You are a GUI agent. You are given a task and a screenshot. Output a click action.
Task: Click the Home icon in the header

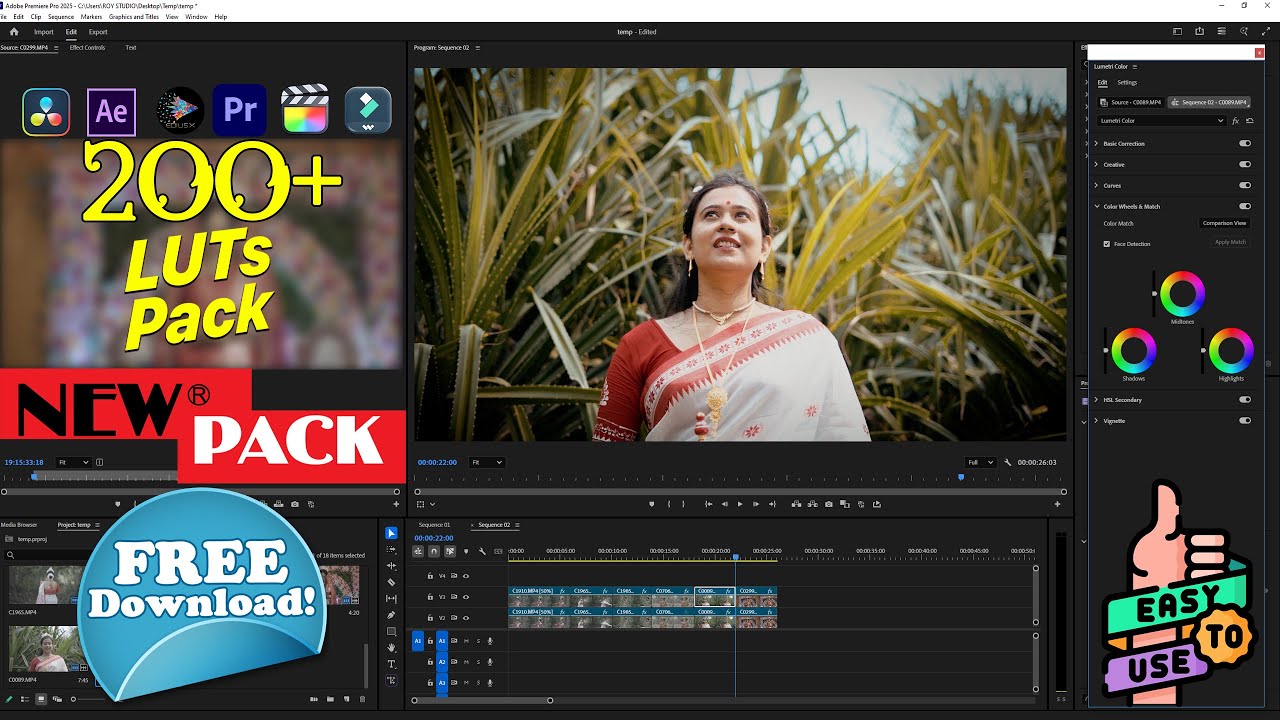pyautogui.click(x=14, y=32)
